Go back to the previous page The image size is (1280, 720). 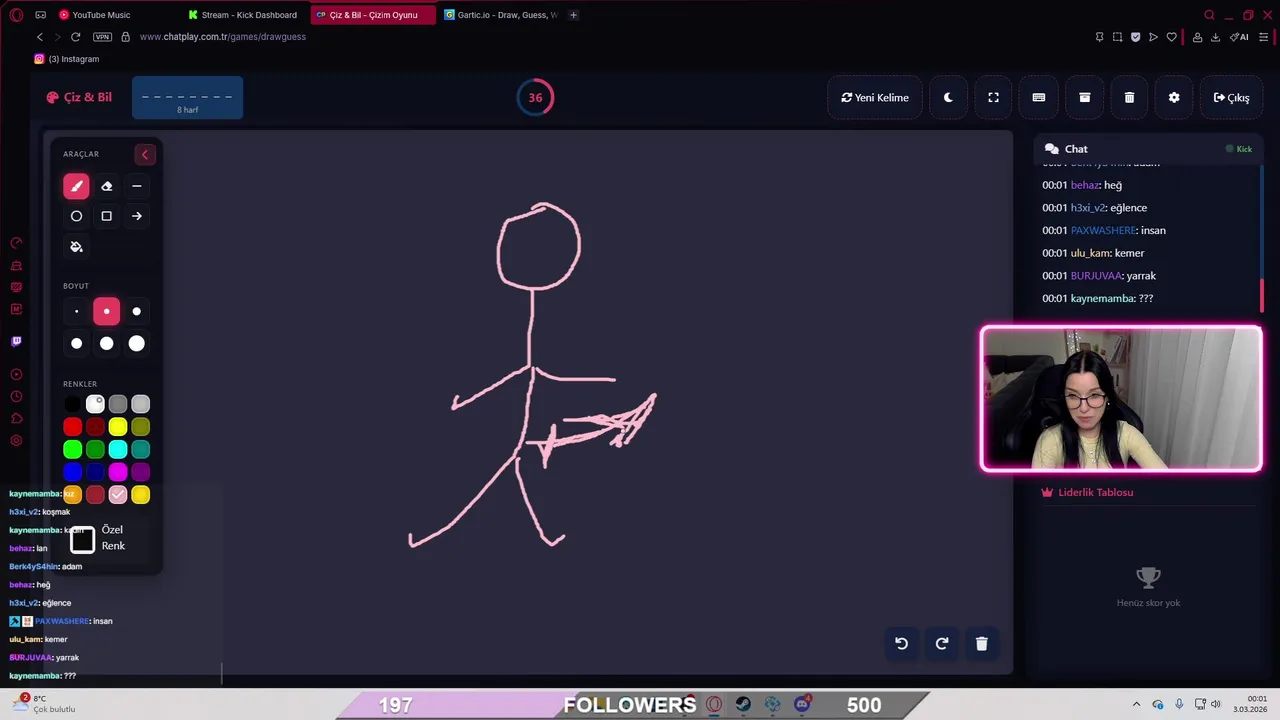[x=40, y=37]
